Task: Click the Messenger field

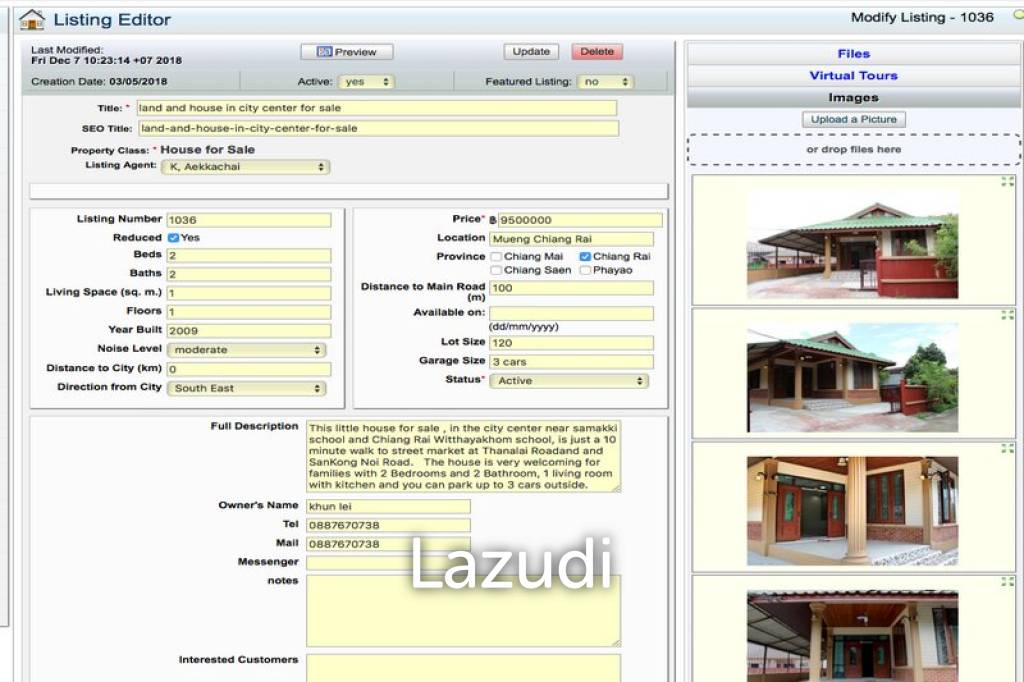Action: point(389,562)
